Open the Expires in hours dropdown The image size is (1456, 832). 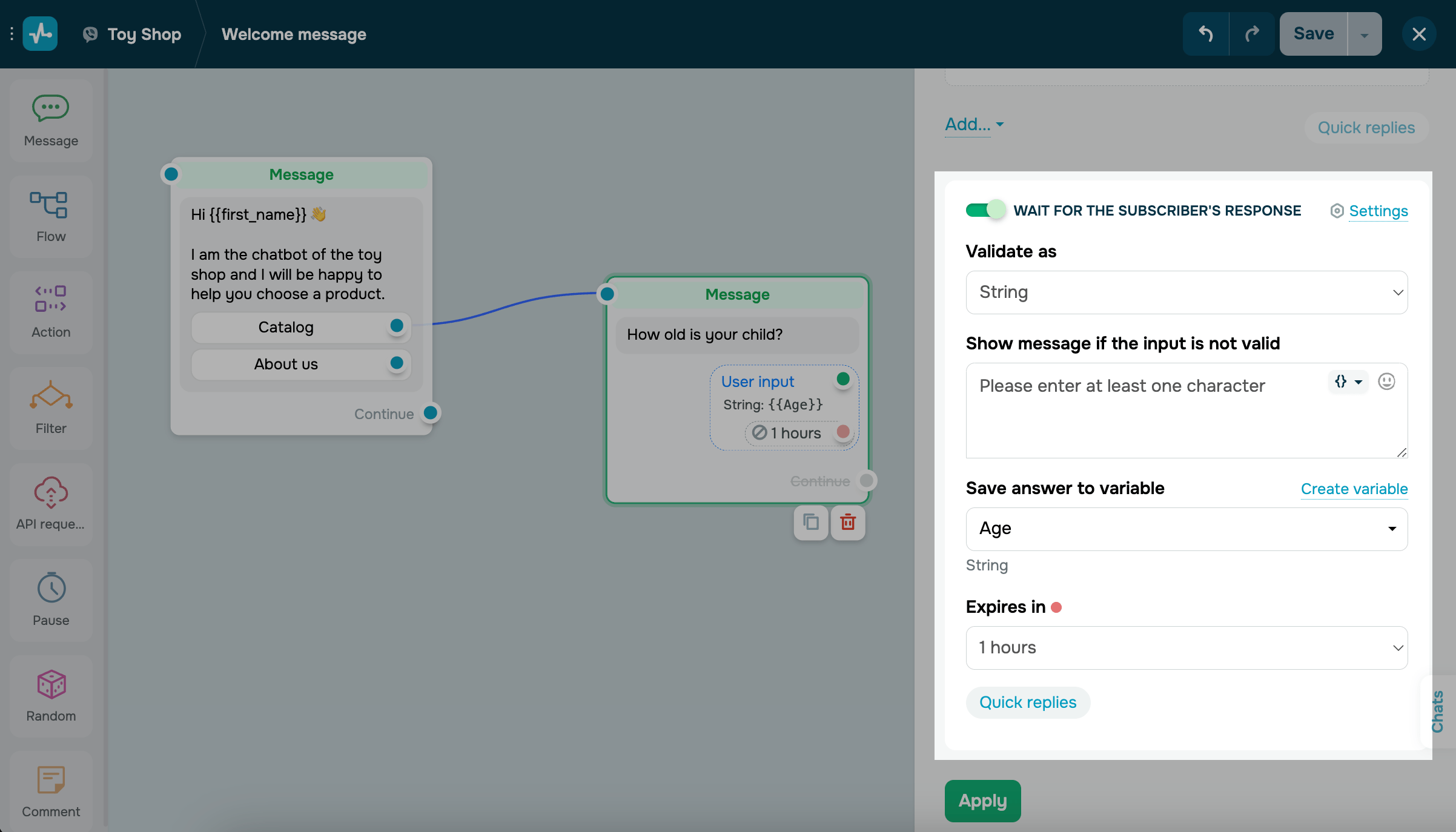point(1186,647)
